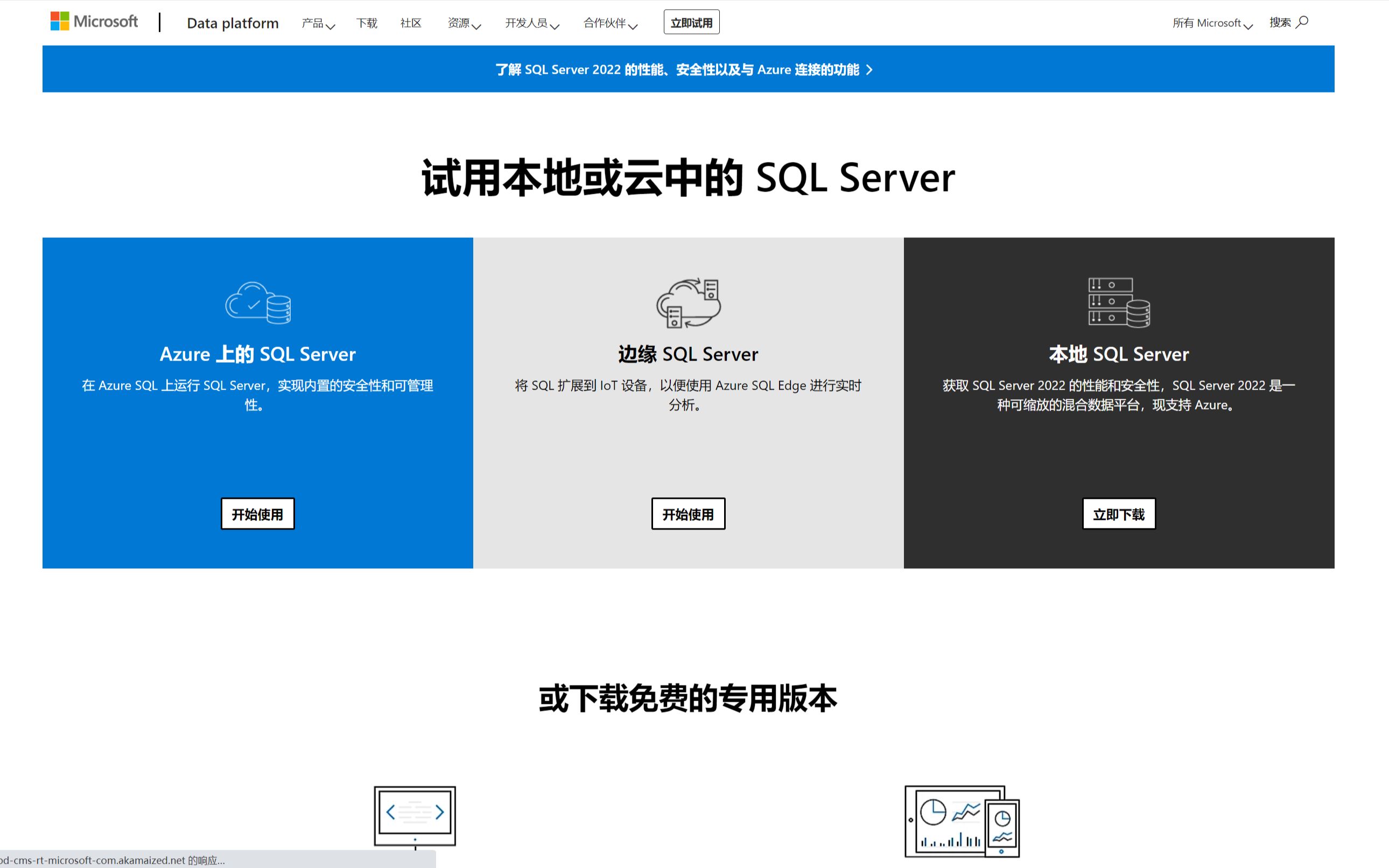Expand the 资源 dropdown menu

[x=464, y=24]
